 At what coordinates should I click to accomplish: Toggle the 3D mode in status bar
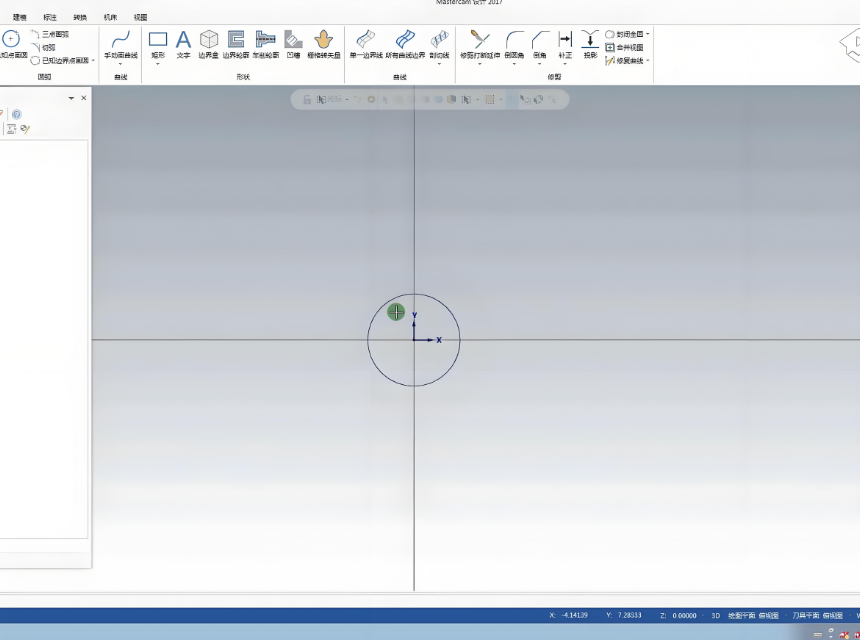[715, 616]
